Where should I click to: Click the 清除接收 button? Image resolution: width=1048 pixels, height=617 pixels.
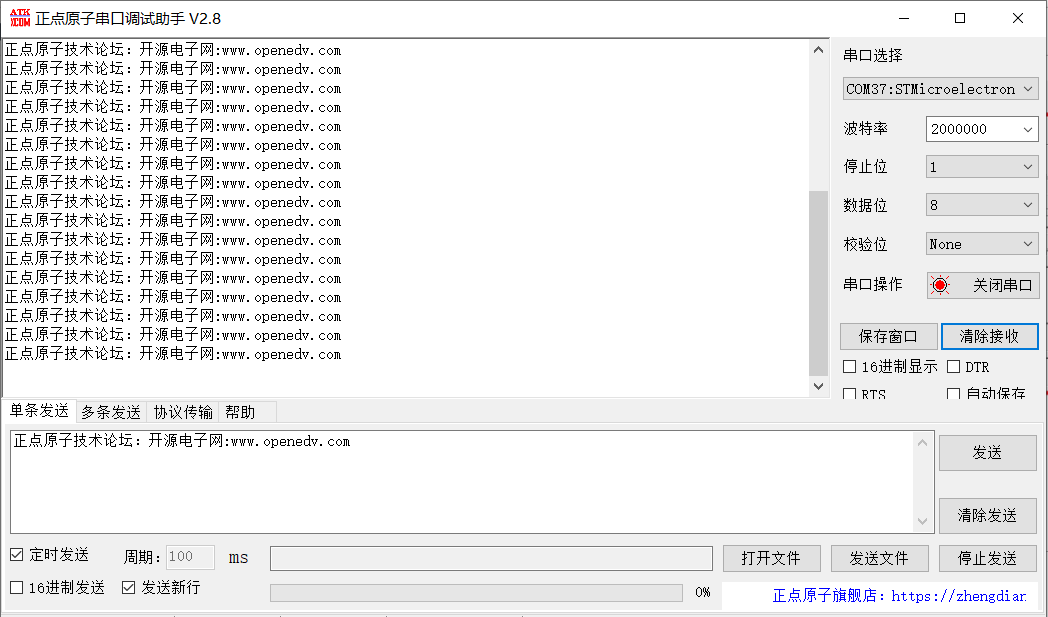click(989, 336)
